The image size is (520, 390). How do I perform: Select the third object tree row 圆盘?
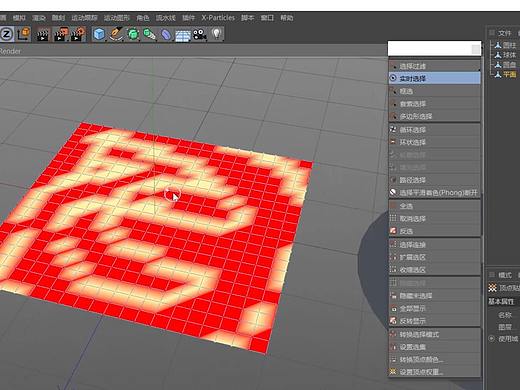click(509, 65)
